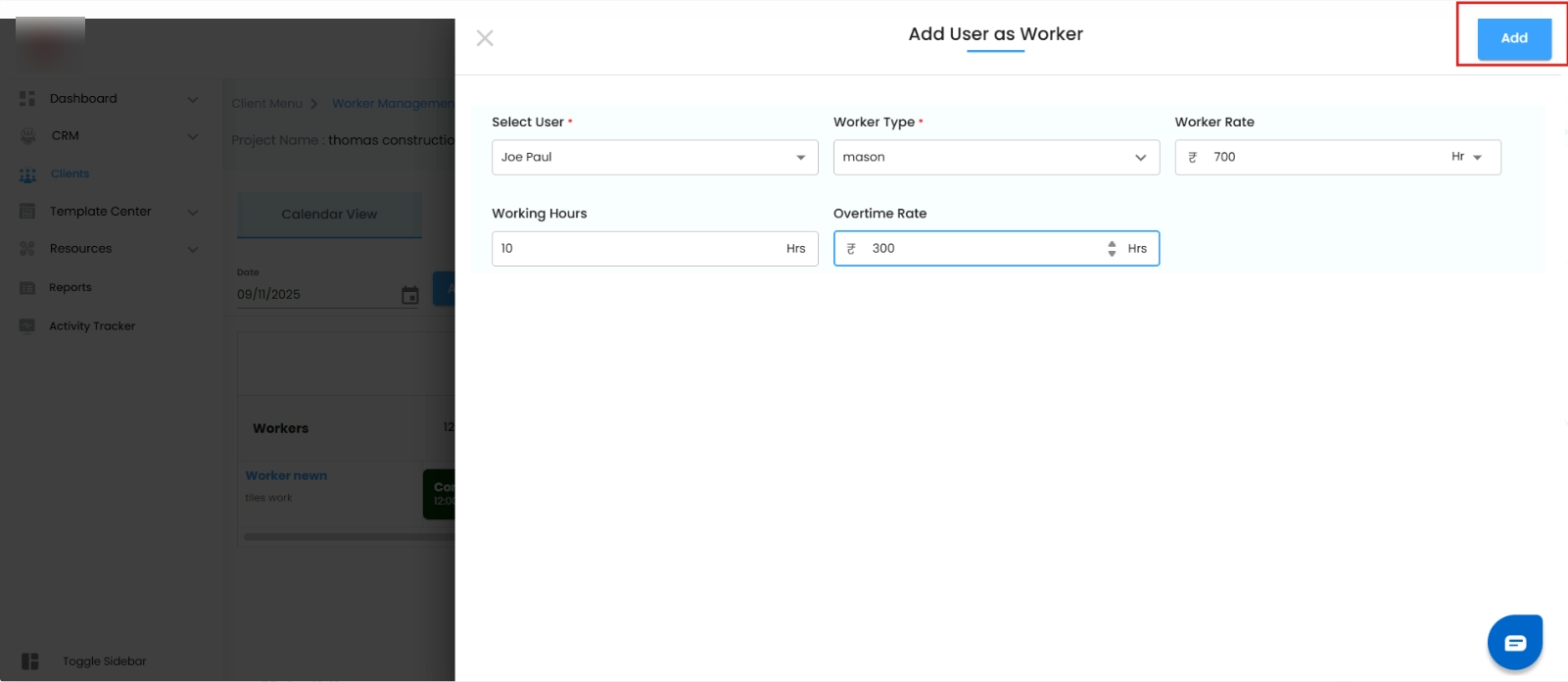The height and width of the screenshot is (682, 1568).
Task: Click the Working Hours input field
Action: point(654,248)
